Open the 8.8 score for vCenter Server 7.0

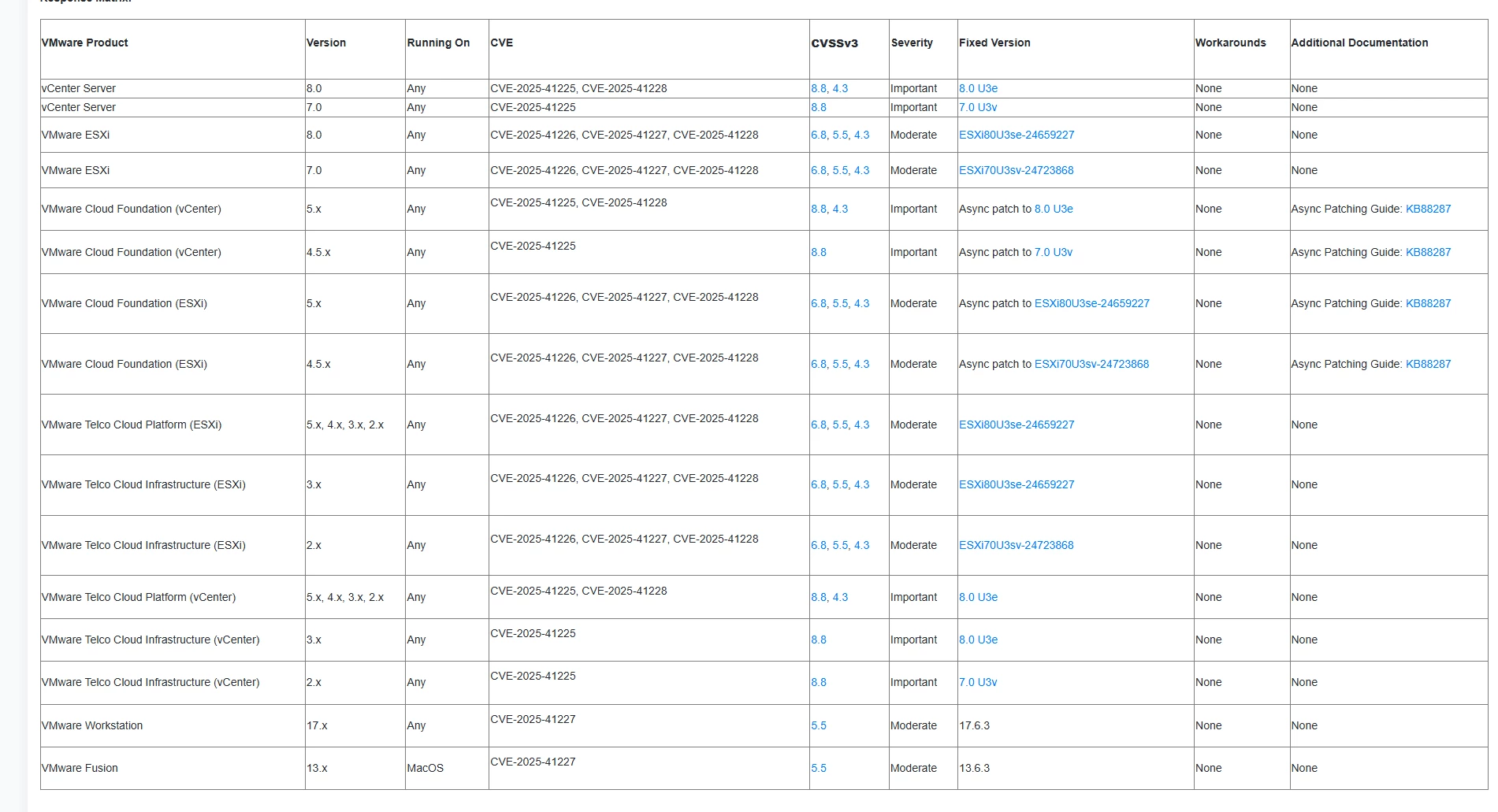click(x=819, y=107)
